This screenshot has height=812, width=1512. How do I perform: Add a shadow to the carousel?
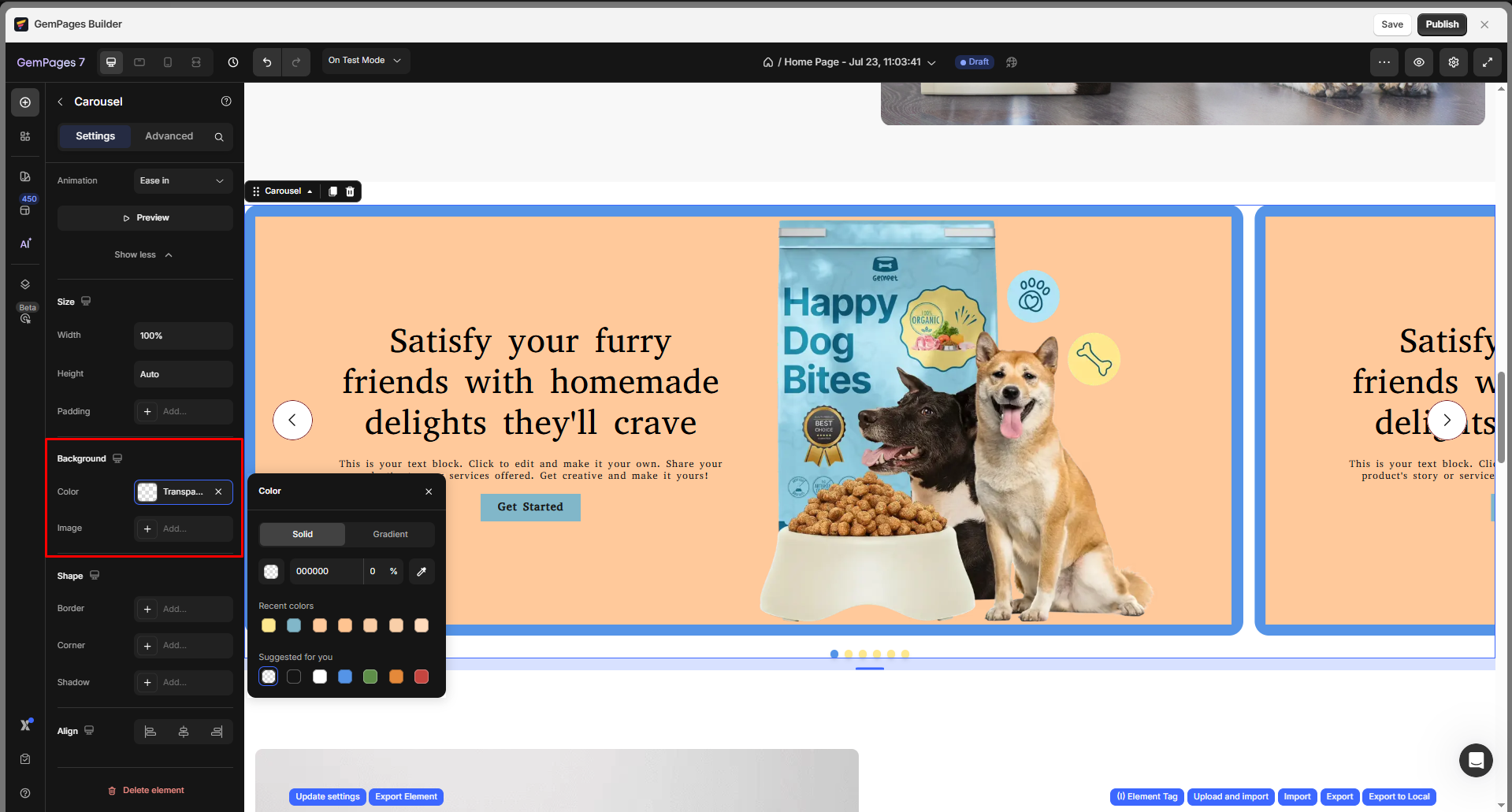pos(183,682)
